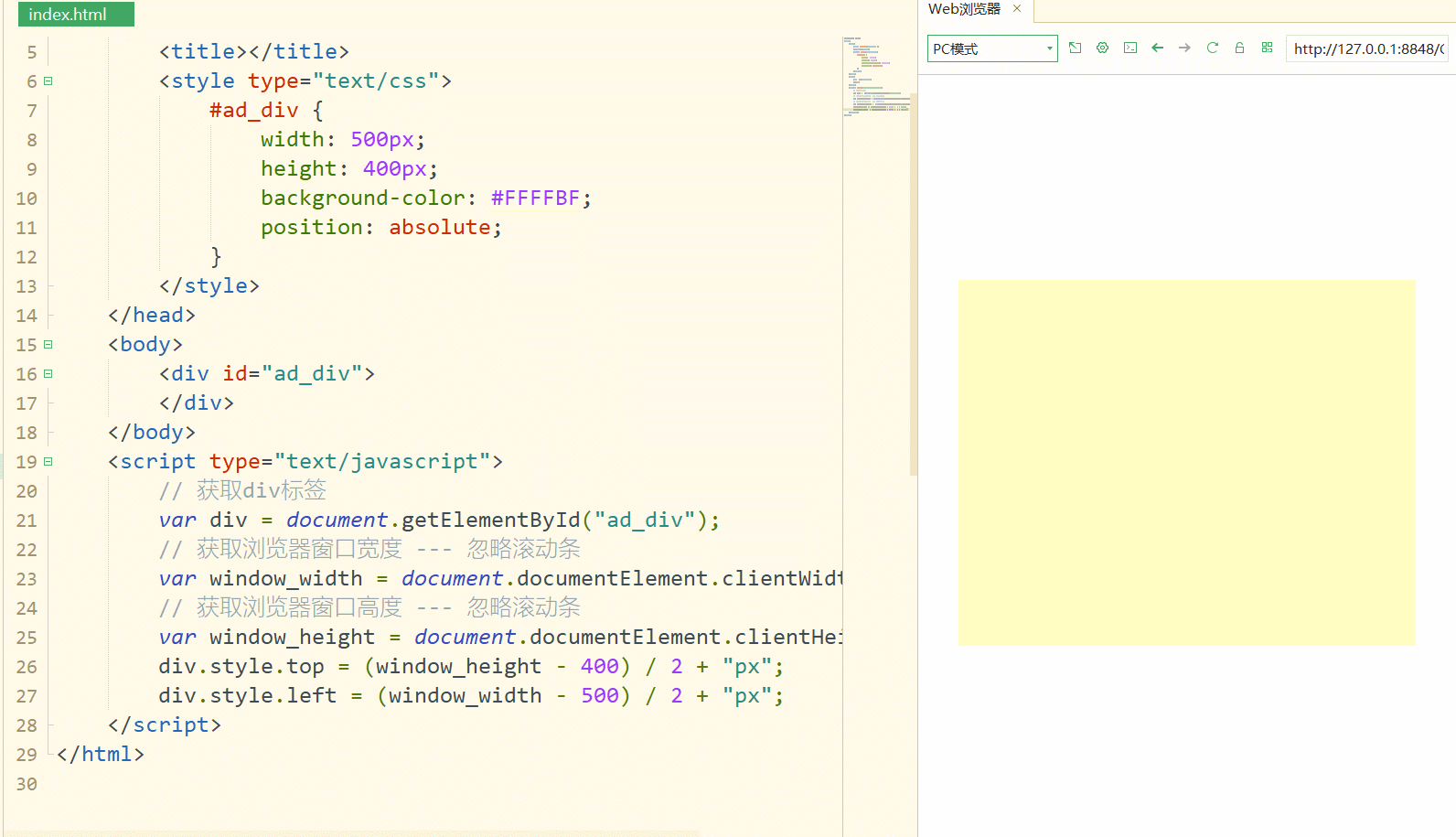The height and width of the screenshot is (837, 1456).
Task: Click the URL address field
Action: [1368, 48]
